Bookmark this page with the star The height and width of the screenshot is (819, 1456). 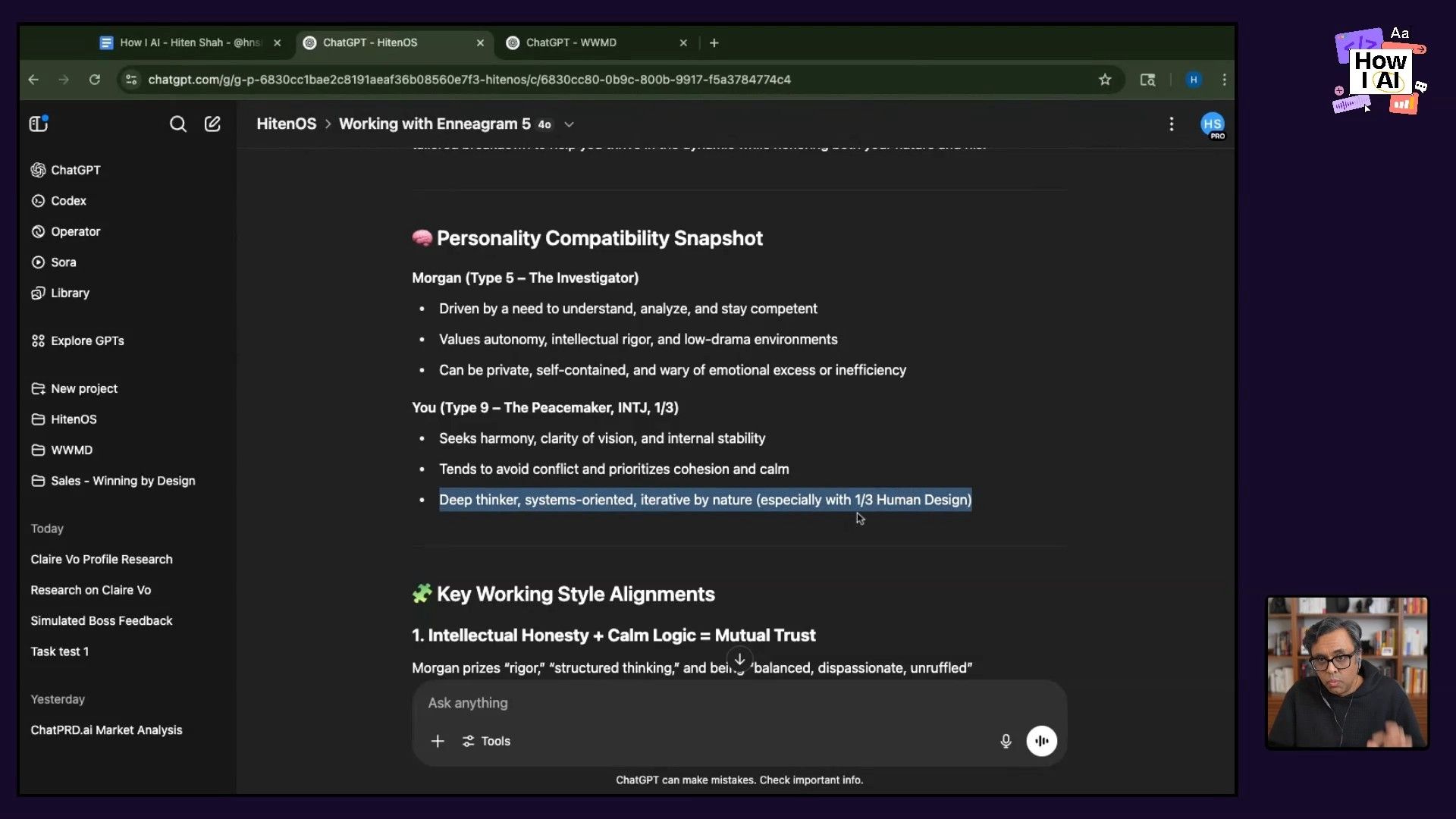click(1105, 80)
